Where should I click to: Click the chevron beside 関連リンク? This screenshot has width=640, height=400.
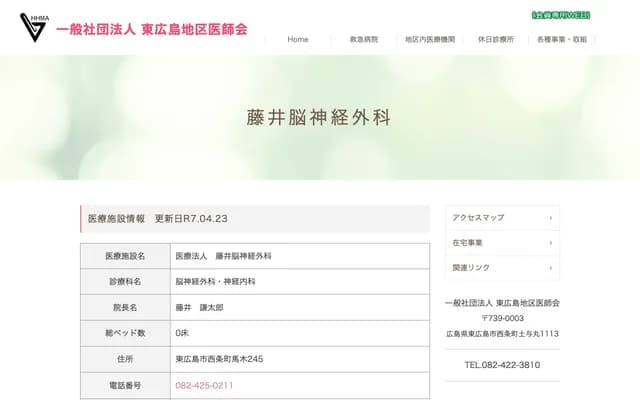point(551,268)
